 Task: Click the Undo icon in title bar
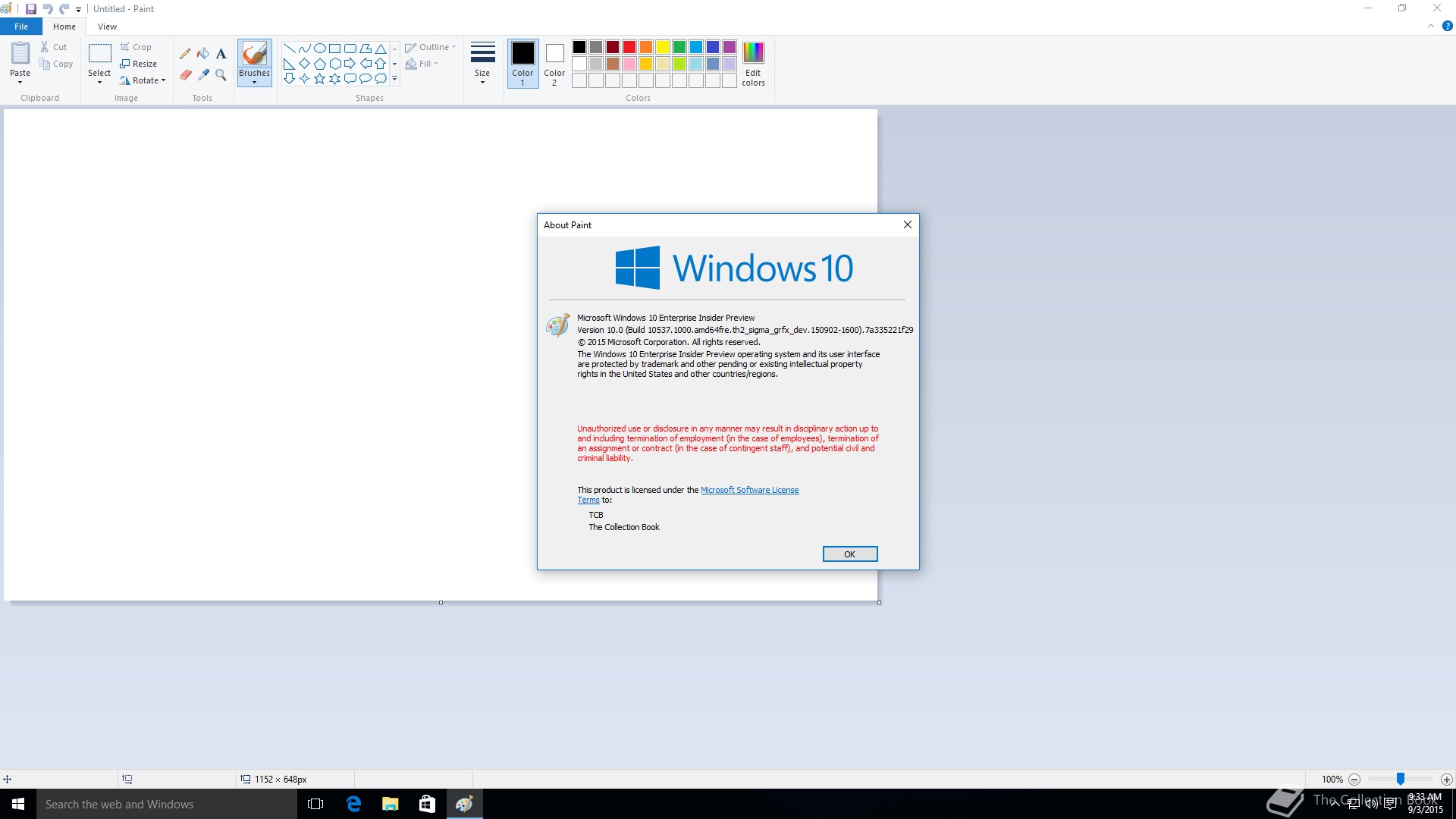pyautogui.click(x=48, y=9)
